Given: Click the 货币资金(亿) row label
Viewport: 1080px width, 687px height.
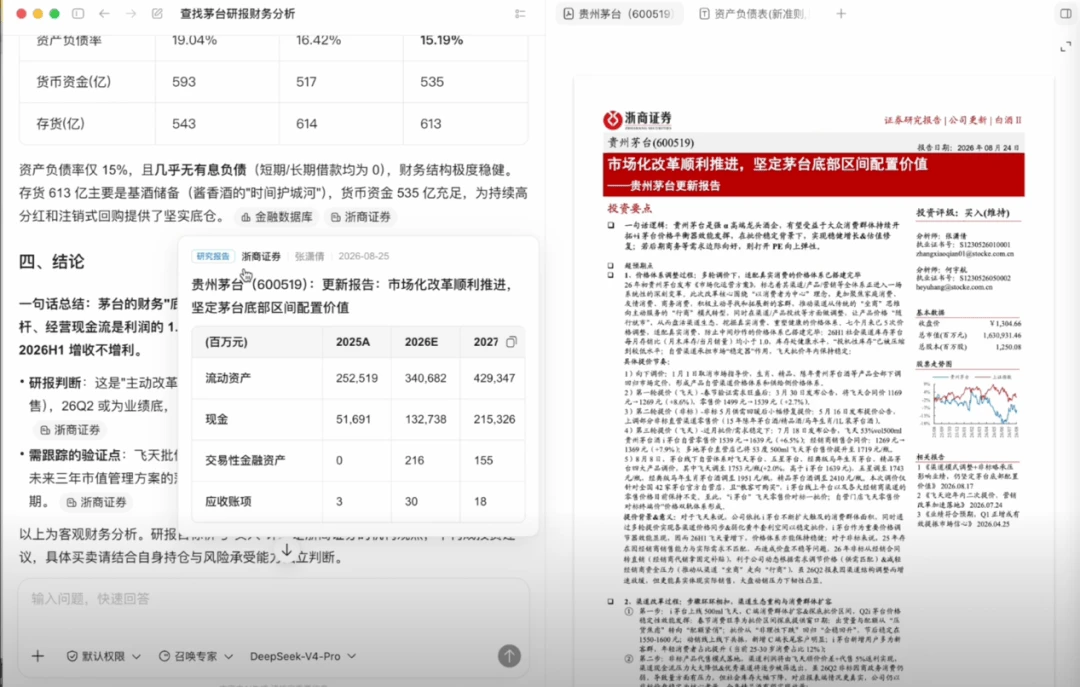Looking at the screenshot, I should click(x=74, y=82).
